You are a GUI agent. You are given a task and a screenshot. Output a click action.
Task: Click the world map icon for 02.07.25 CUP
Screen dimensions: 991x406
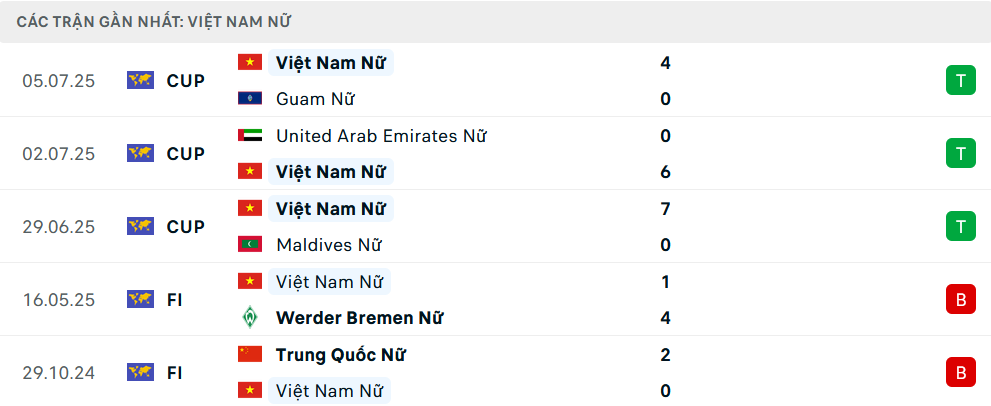[x=140, y=154]
